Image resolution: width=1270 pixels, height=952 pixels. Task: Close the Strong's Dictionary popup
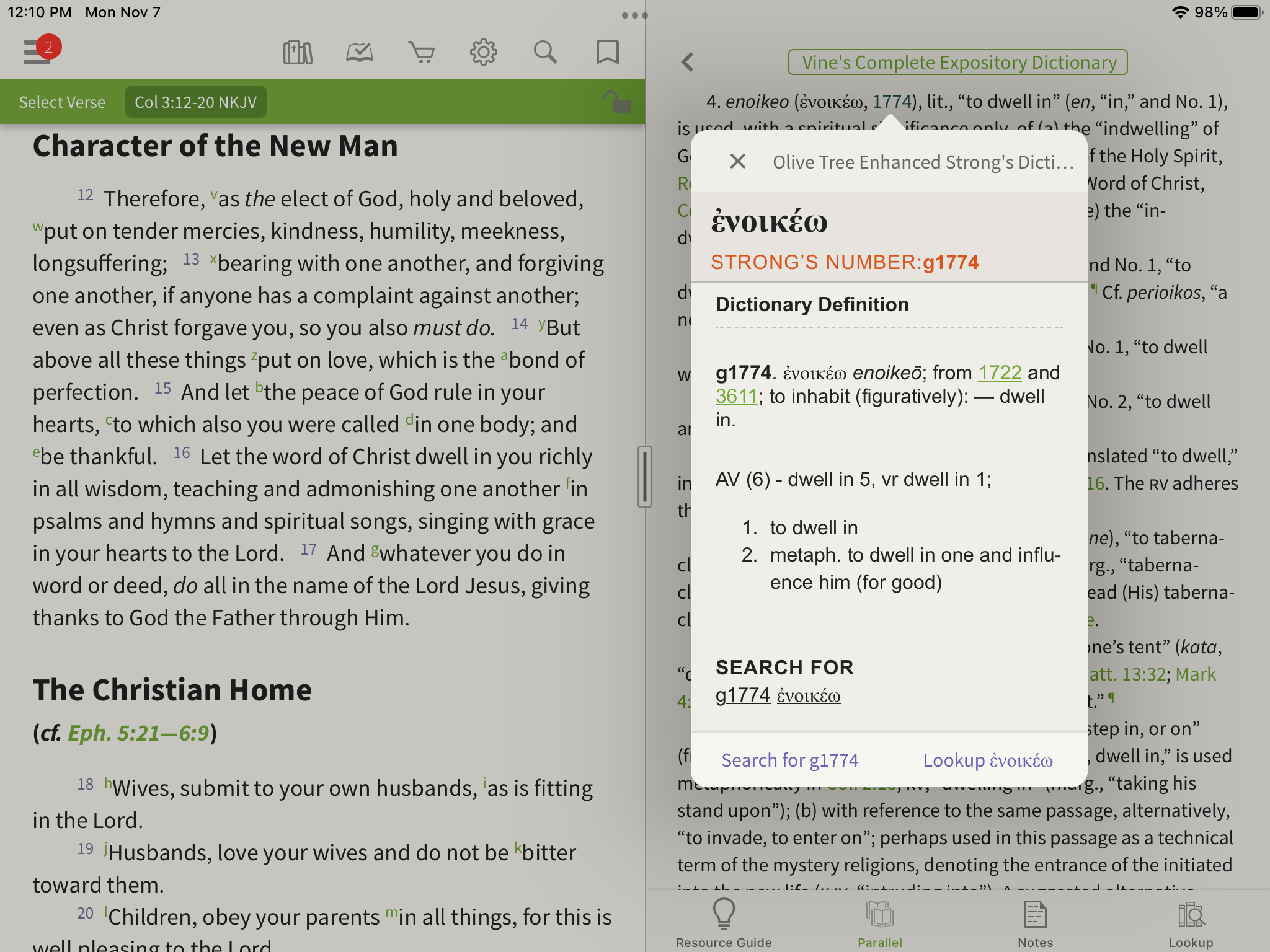[x=736, y=161]
